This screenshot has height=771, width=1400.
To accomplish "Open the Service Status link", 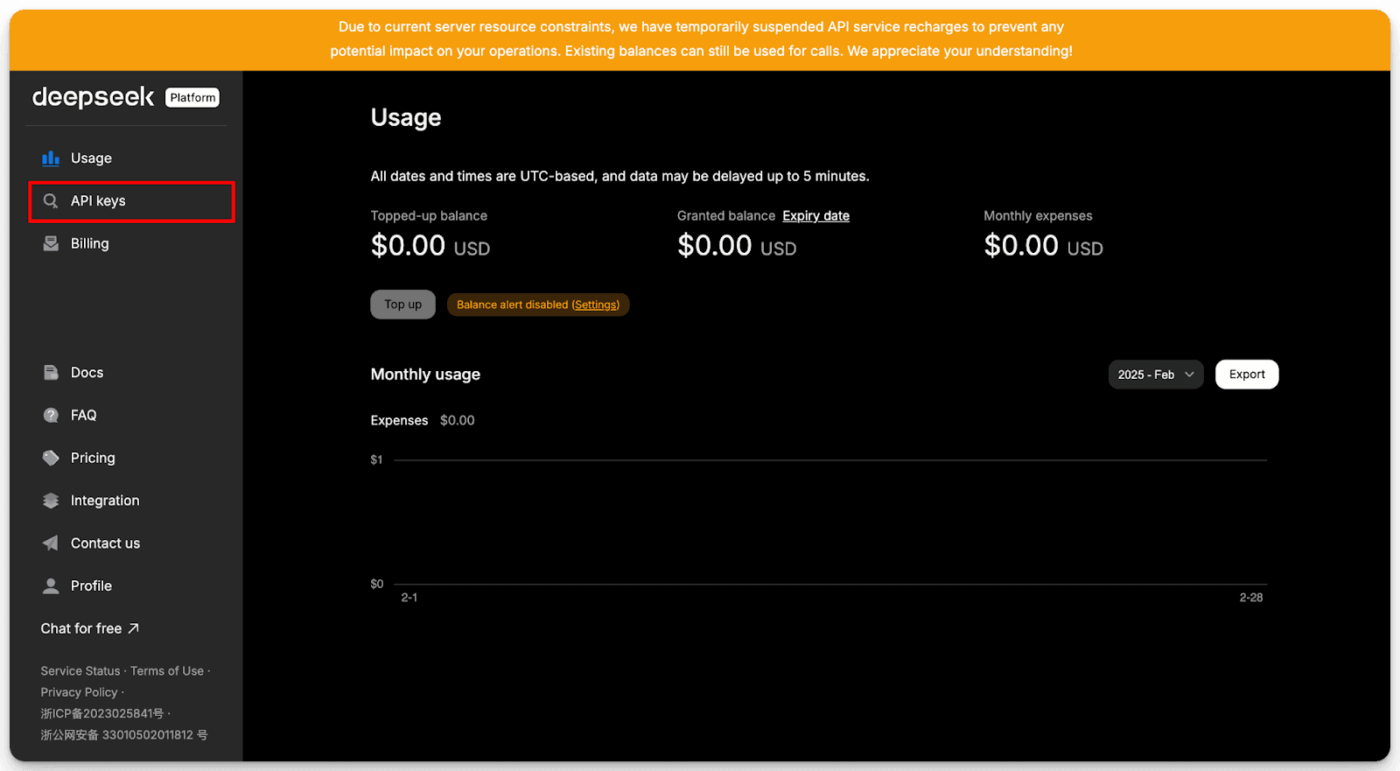I will coord(80,671).
